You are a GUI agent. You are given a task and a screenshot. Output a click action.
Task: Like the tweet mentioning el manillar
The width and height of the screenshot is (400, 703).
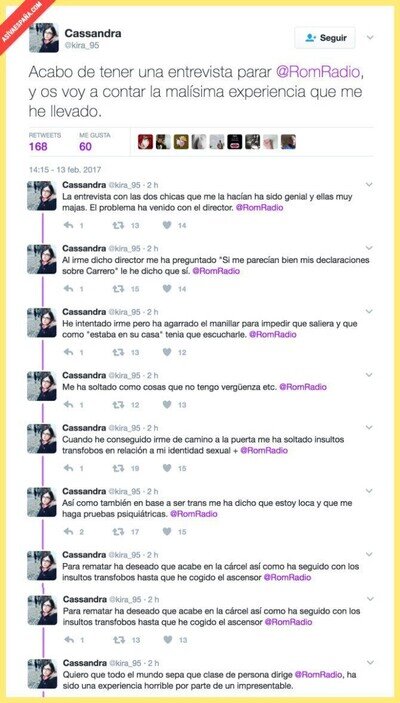click(167, 352)
